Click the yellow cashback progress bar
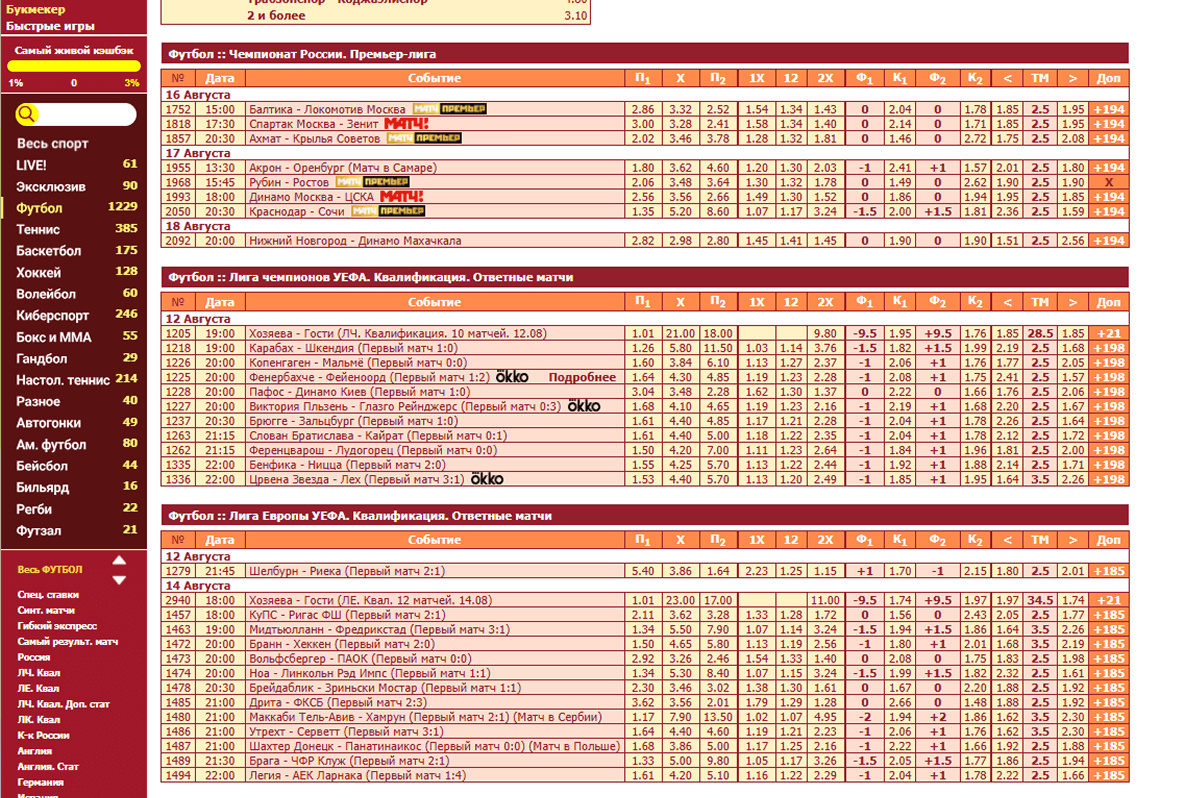The height and width of the screenshot is (798, 1185). (74, 66)
